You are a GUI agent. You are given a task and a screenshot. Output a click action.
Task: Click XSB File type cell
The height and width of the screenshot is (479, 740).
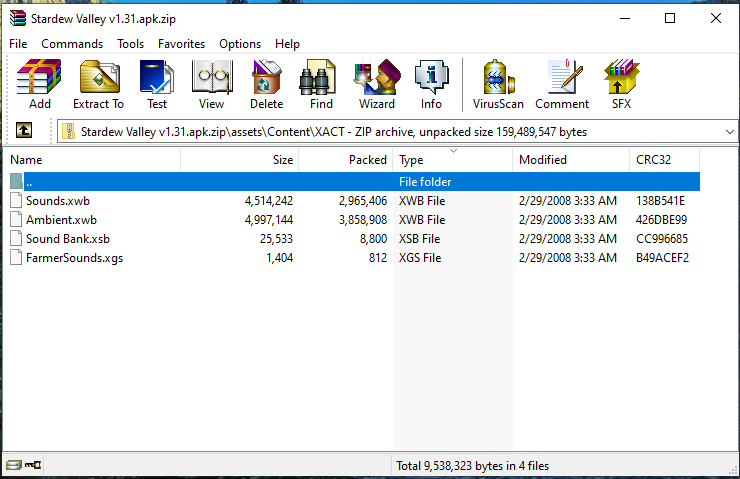(x=420, y=239)
